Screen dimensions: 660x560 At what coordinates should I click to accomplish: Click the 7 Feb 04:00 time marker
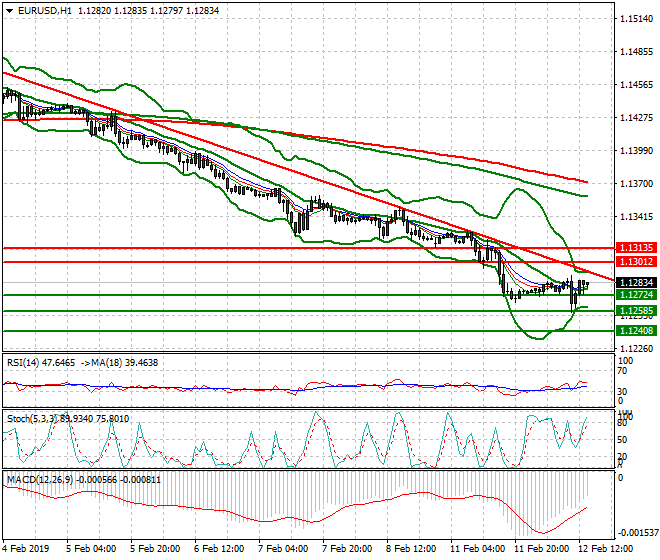pos(283,549)
